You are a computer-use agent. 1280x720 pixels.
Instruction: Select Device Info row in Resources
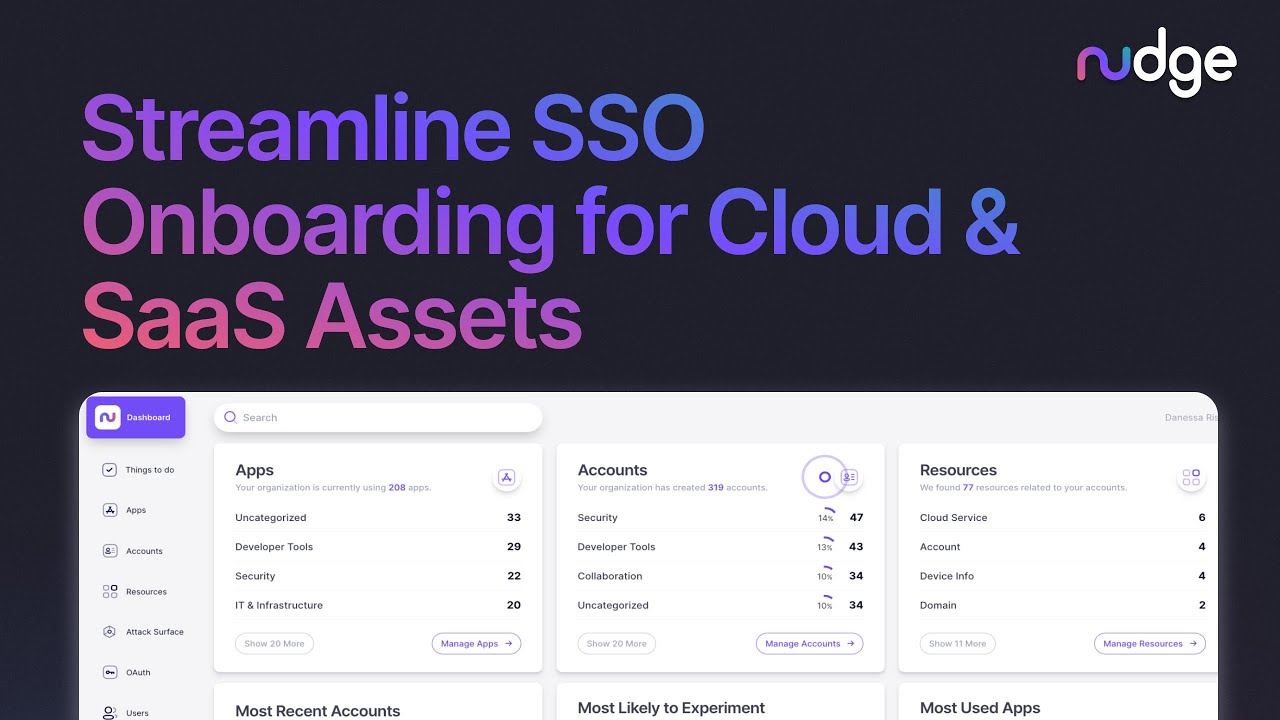[x=1063, y=576]
